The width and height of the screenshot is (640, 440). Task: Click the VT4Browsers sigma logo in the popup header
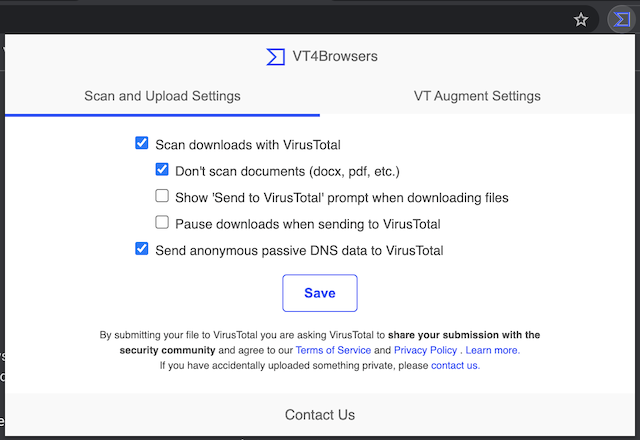[x=276, y=57]
